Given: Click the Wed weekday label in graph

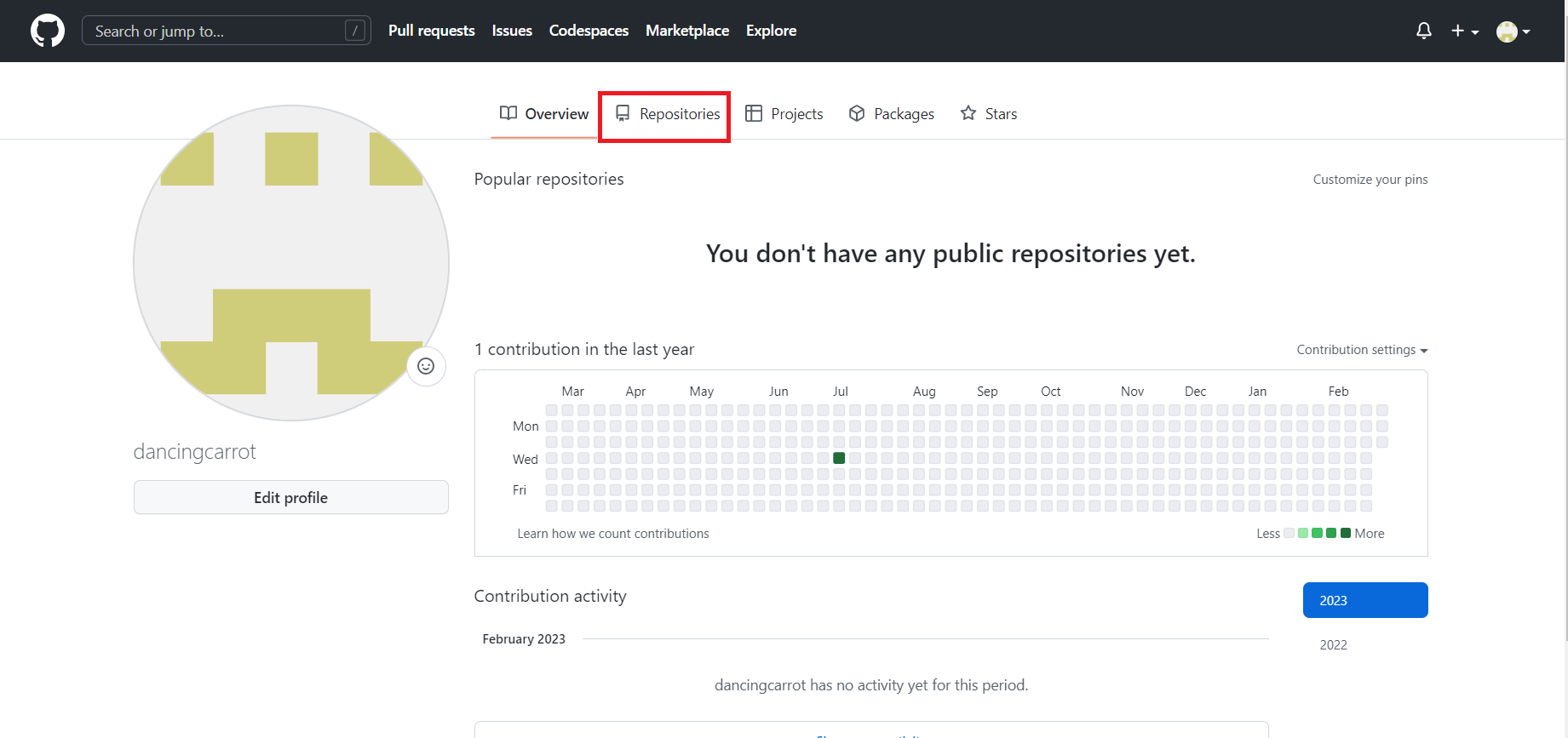Looking at the screenshot, I should [x=525, y=459].
